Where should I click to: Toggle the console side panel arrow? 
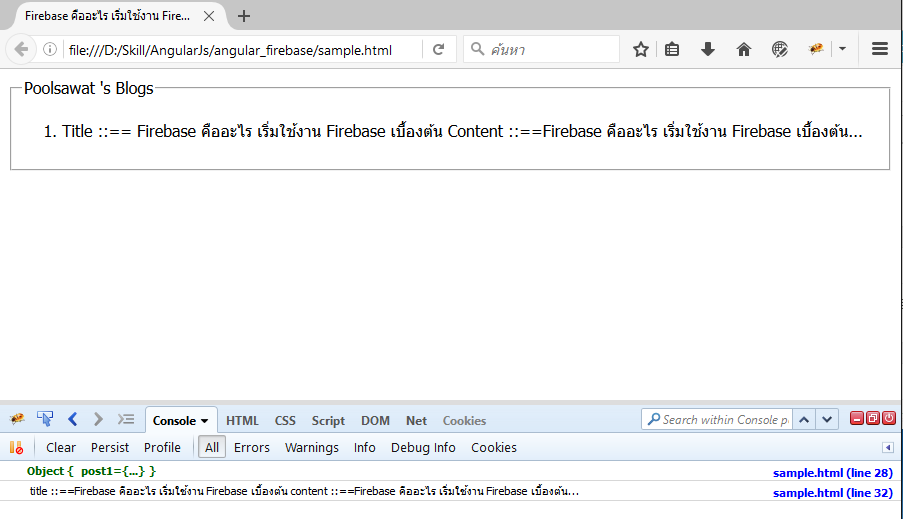(x=888, y=448)
